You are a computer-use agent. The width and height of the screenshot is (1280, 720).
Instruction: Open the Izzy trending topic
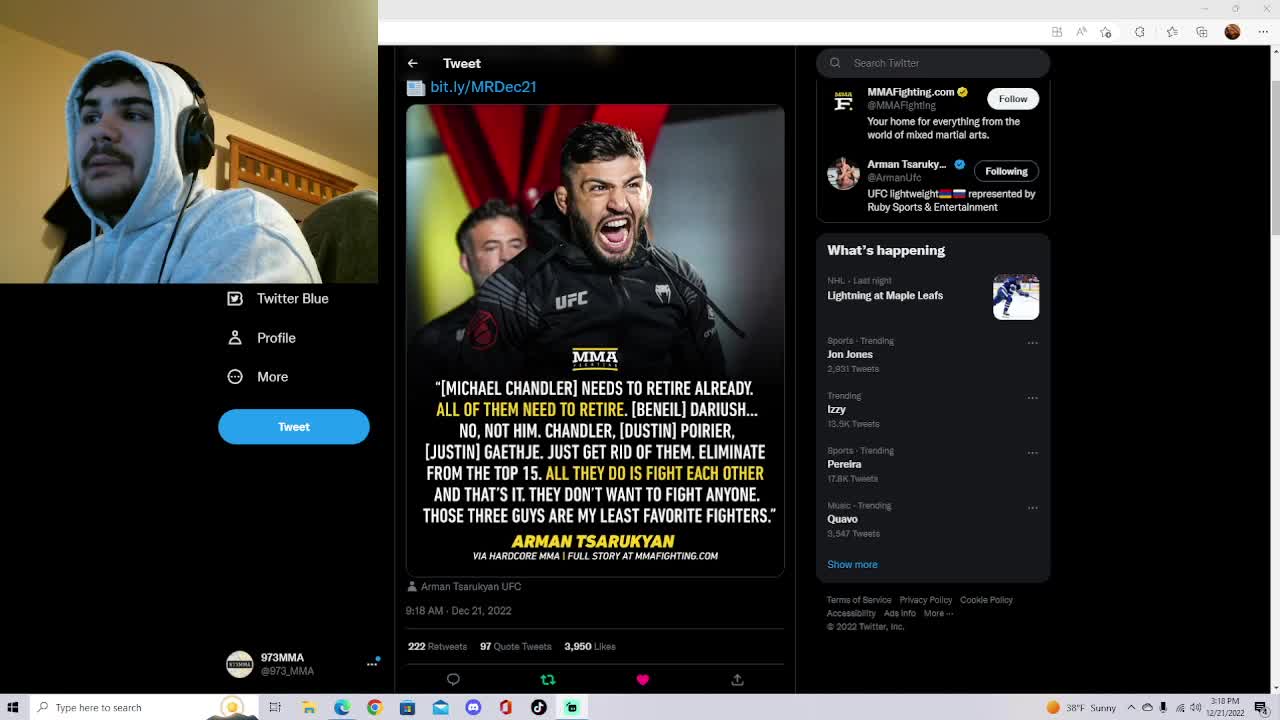[836, 409]
